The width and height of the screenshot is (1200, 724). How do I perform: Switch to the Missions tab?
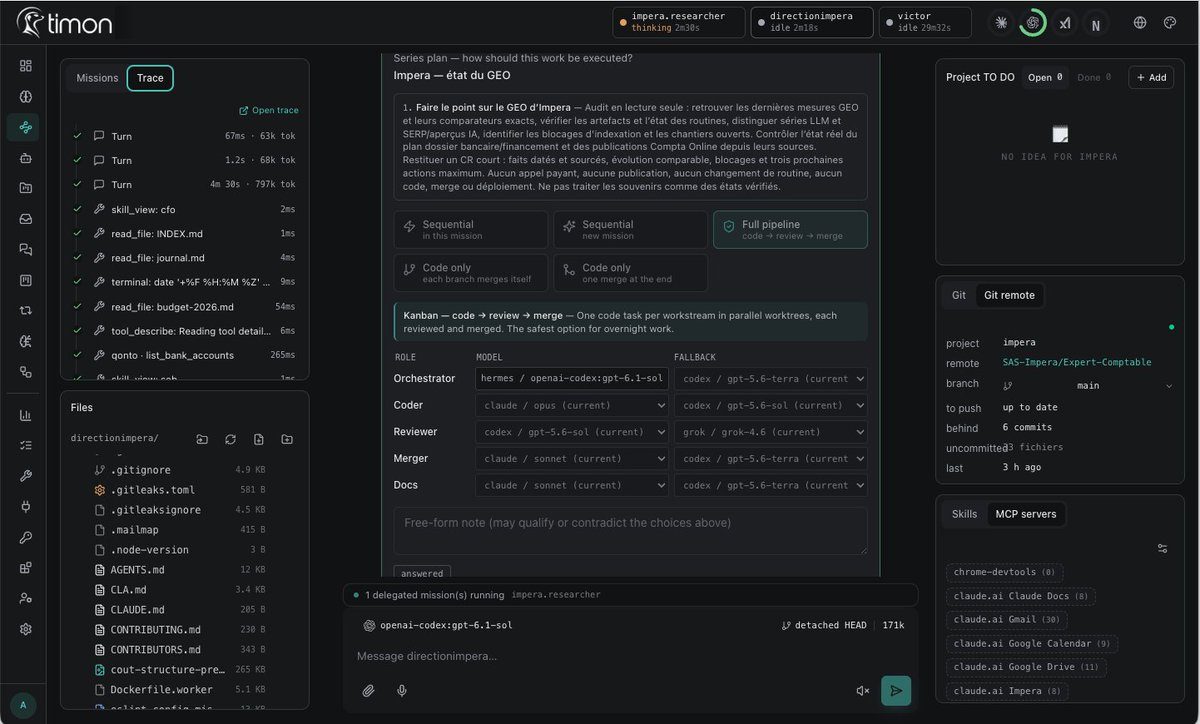coord(97,78)
